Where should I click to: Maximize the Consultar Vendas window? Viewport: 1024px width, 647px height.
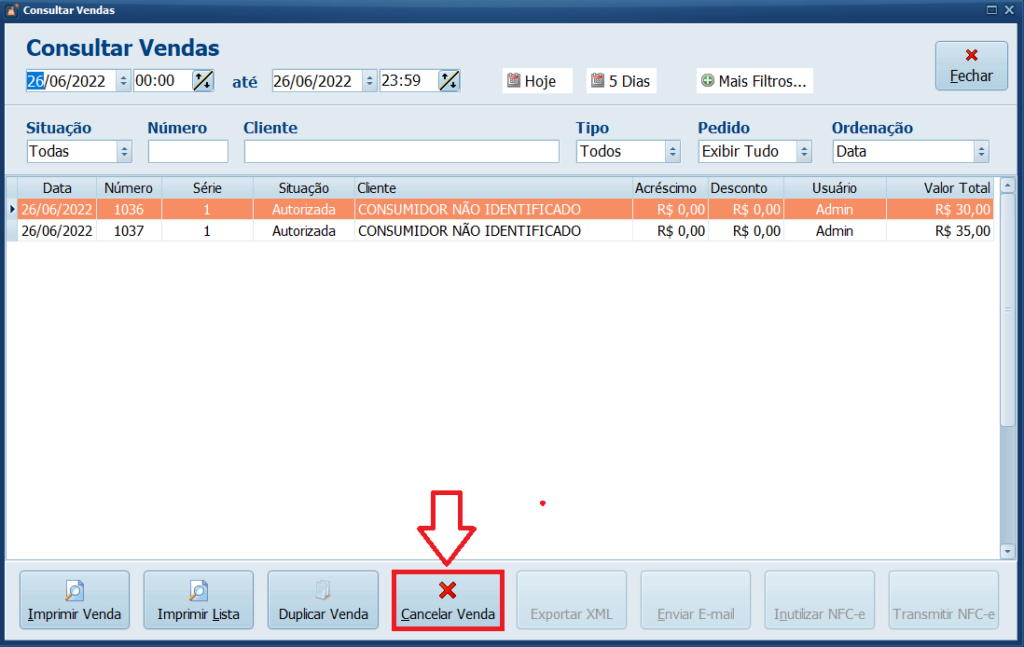tap(991, 10)
